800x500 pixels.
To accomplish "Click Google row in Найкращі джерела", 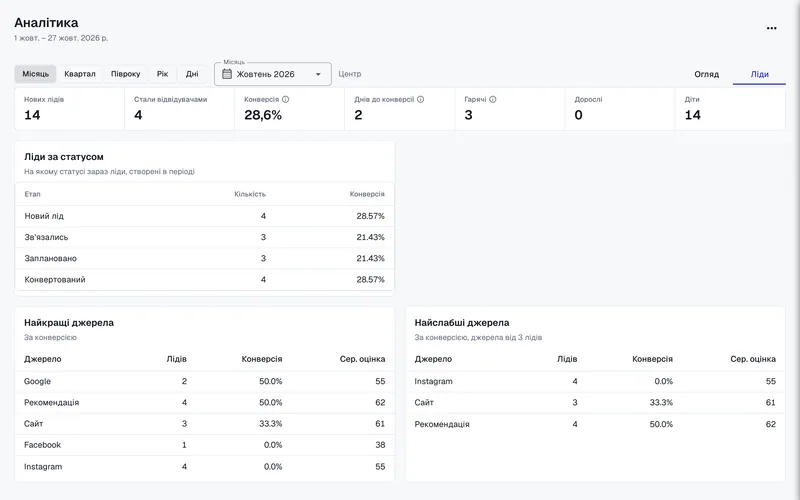I will (x=205, y=381).
